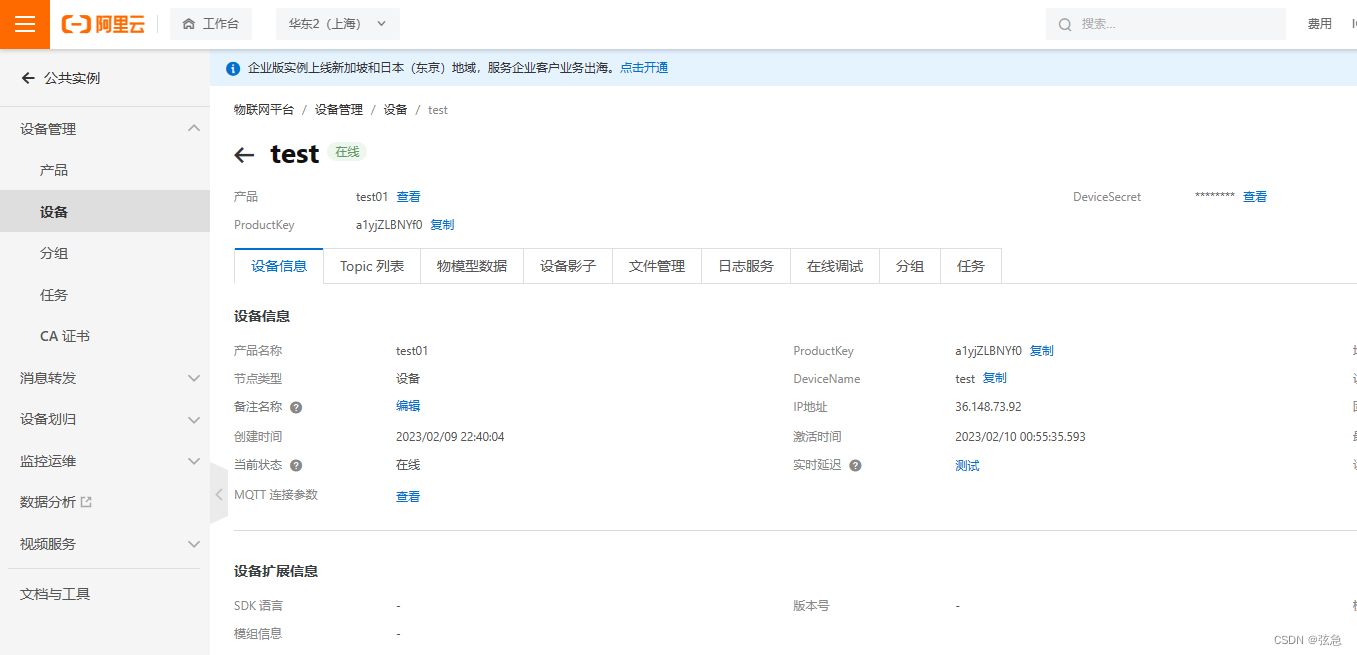Viewport: 1357px width, 655px height.
Task: Click the creation time 2023/02/09 22:40:04
Action: click(450, 437)
